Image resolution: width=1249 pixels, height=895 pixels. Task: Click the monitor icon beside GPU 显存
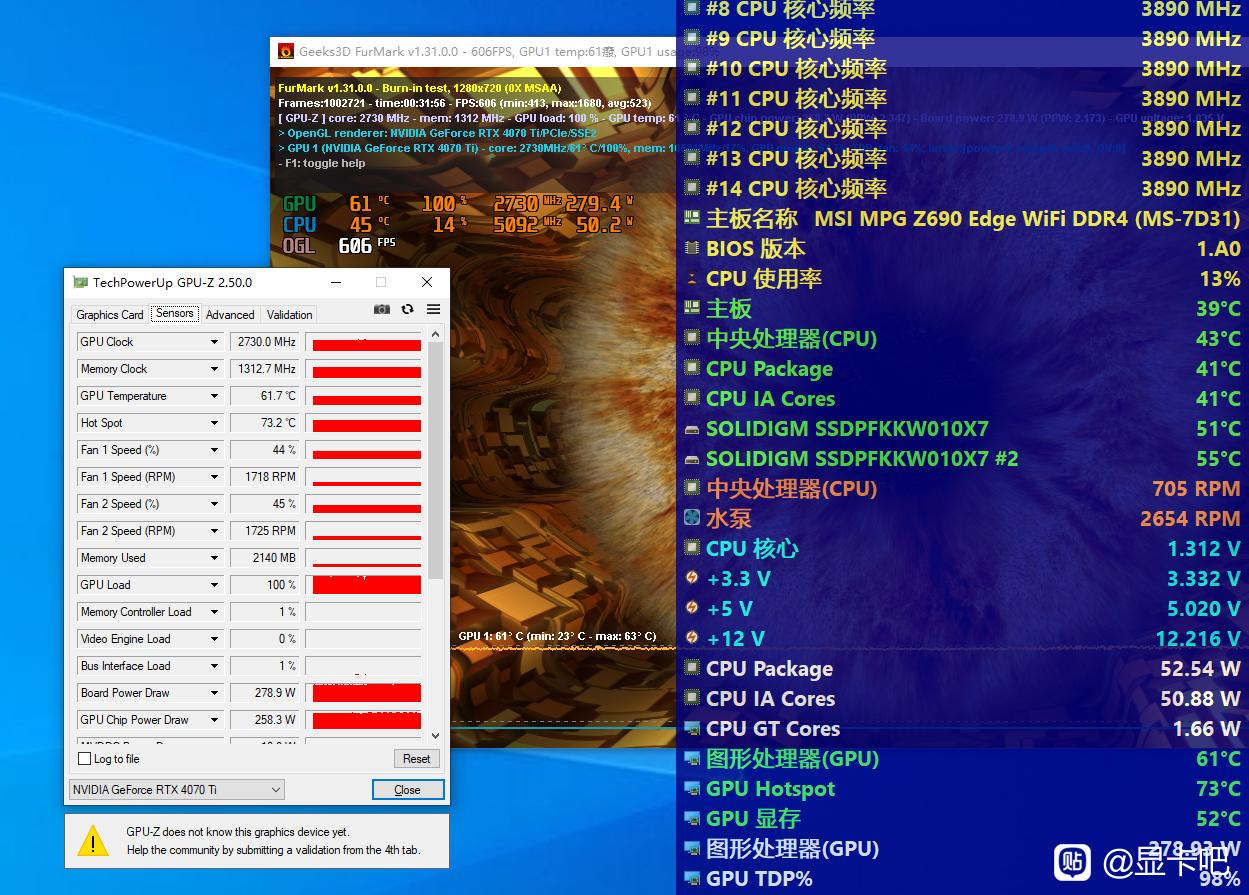tap(692, 818)
